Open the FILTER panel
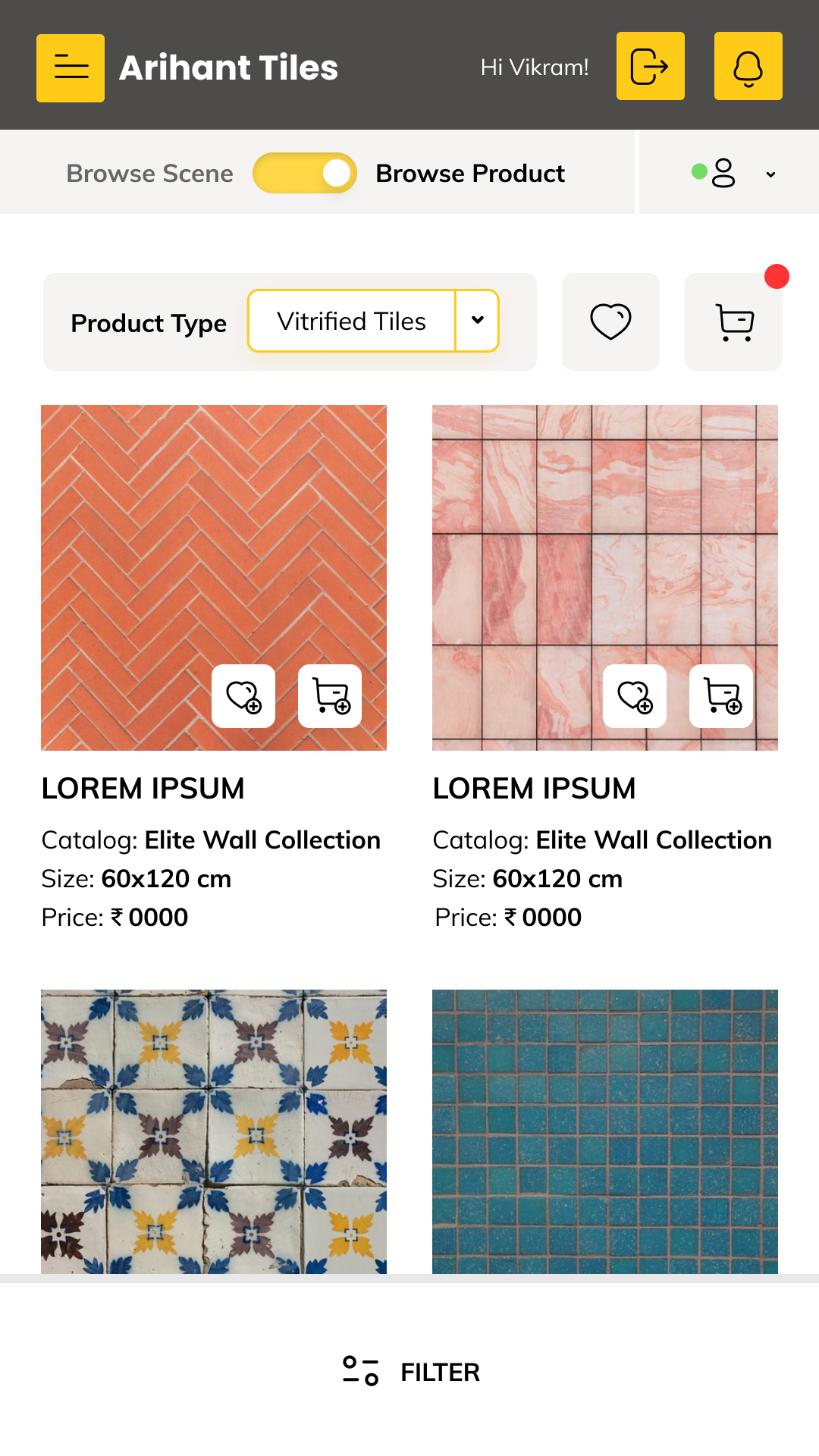Image resolution: width=819 pixels, height=1456 pixels. [x=411, y=1372]
